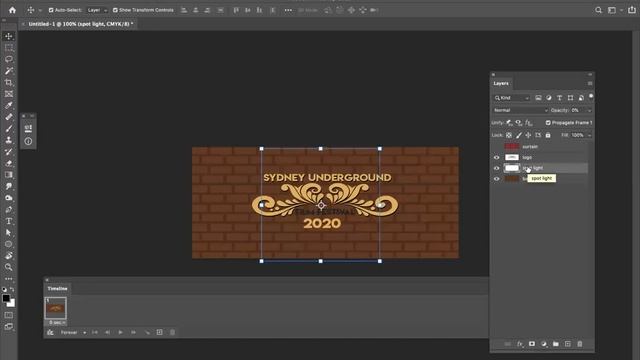Open the floating Properties panel icon
The width and height of the screenshot is (640, 360).
28,129
